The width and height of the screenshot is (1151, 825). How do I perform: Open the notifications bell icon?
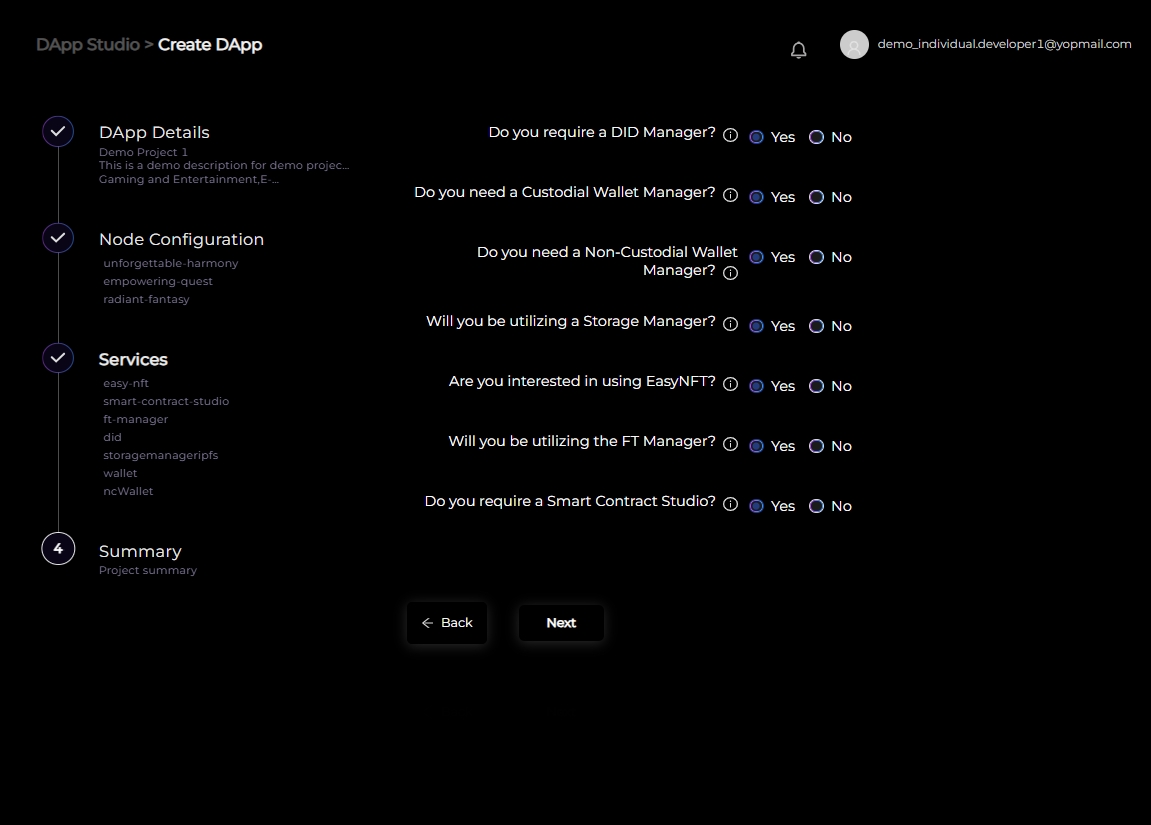point(798,50)
